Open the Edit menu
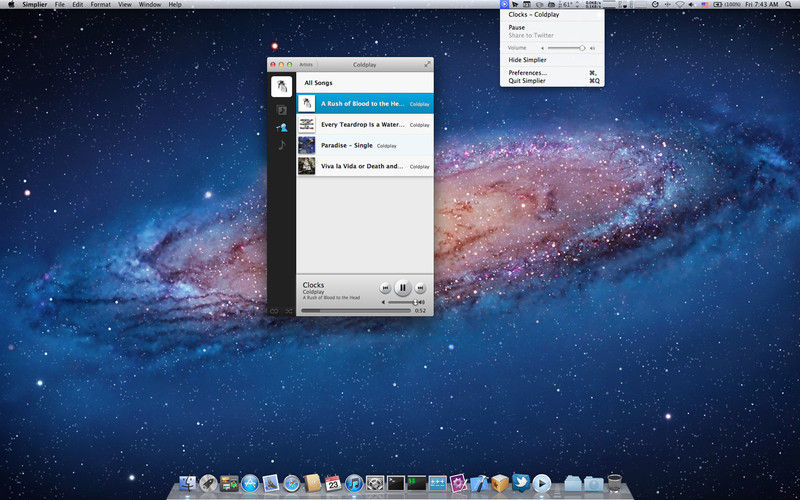The image size is (800, 500). tap(78, 4)
